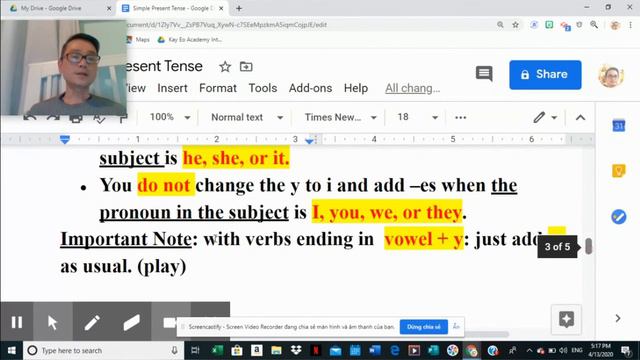Pause the Screencastify recording
This screenshot has height=360, width=640.
(17, 322)
